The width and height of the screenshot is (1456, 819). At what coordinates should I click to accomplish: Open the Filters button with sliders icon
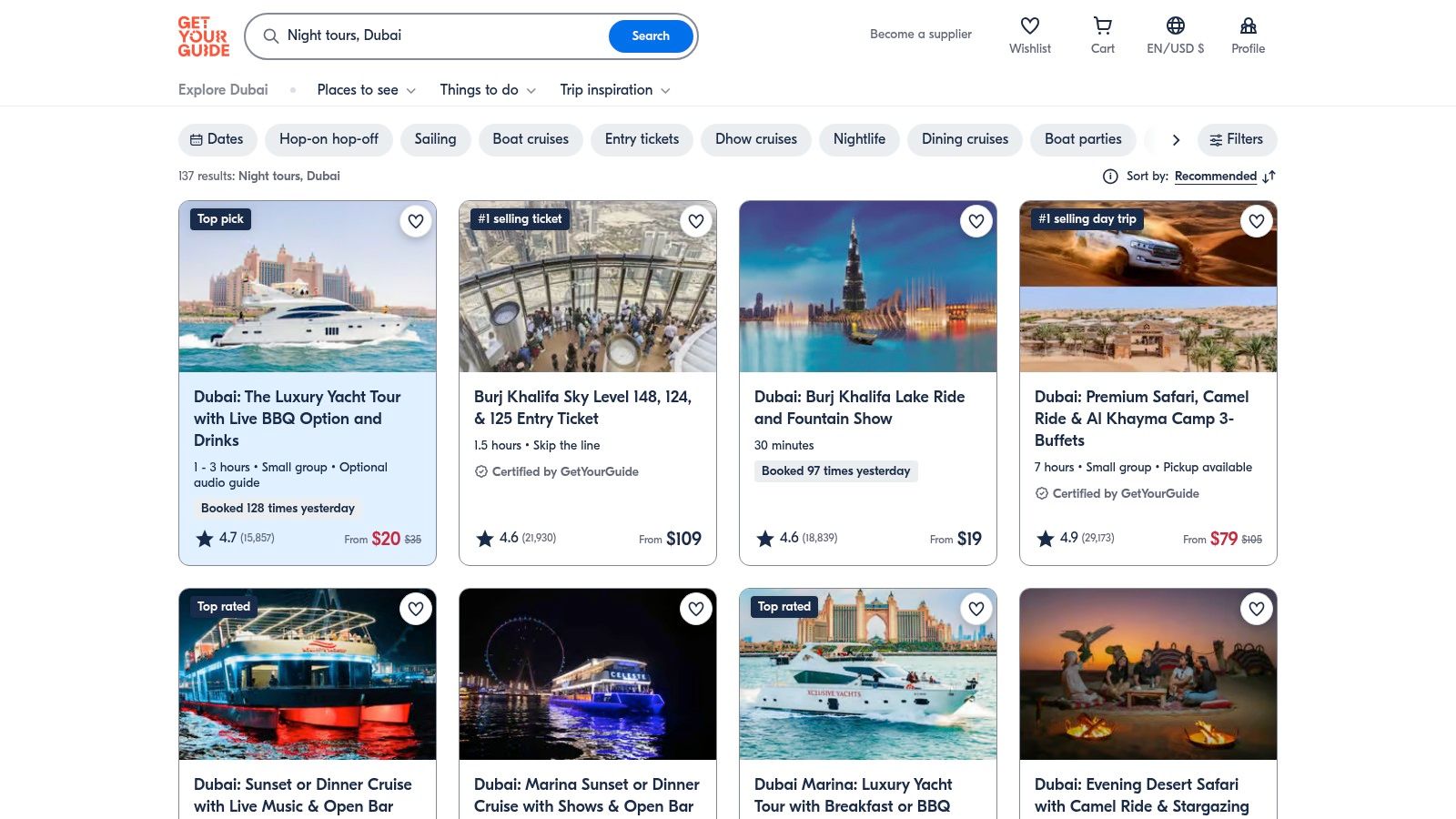pyautogui.click(x=1237, y=139)
